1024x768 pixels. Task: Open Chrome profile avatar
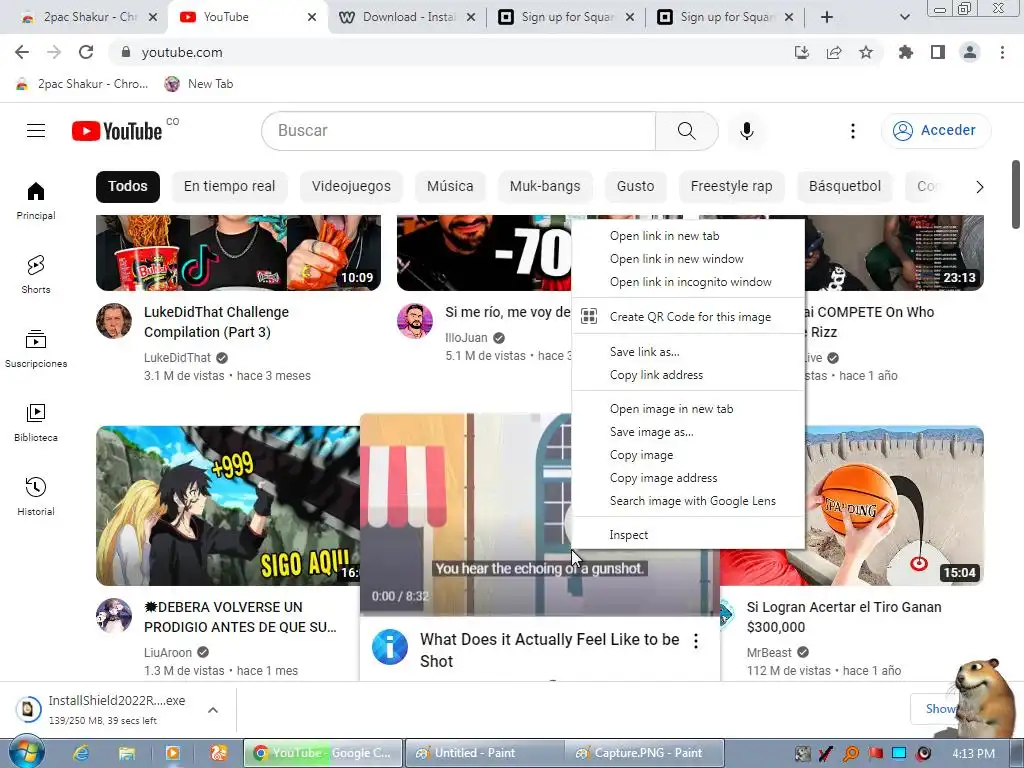pyautogui.click(x=970, y=52)
